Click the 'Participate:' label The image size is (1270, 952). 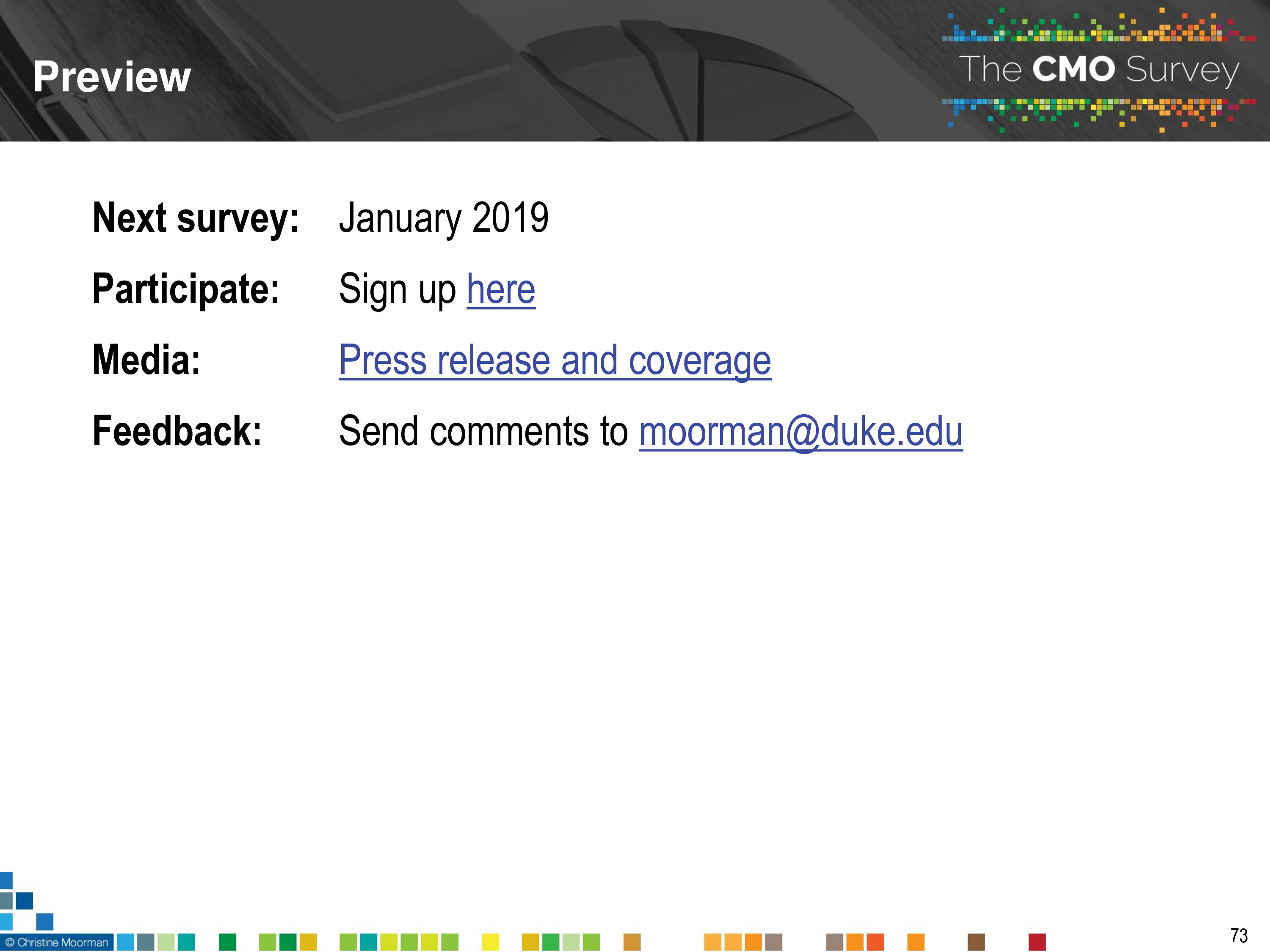[186, 289]
